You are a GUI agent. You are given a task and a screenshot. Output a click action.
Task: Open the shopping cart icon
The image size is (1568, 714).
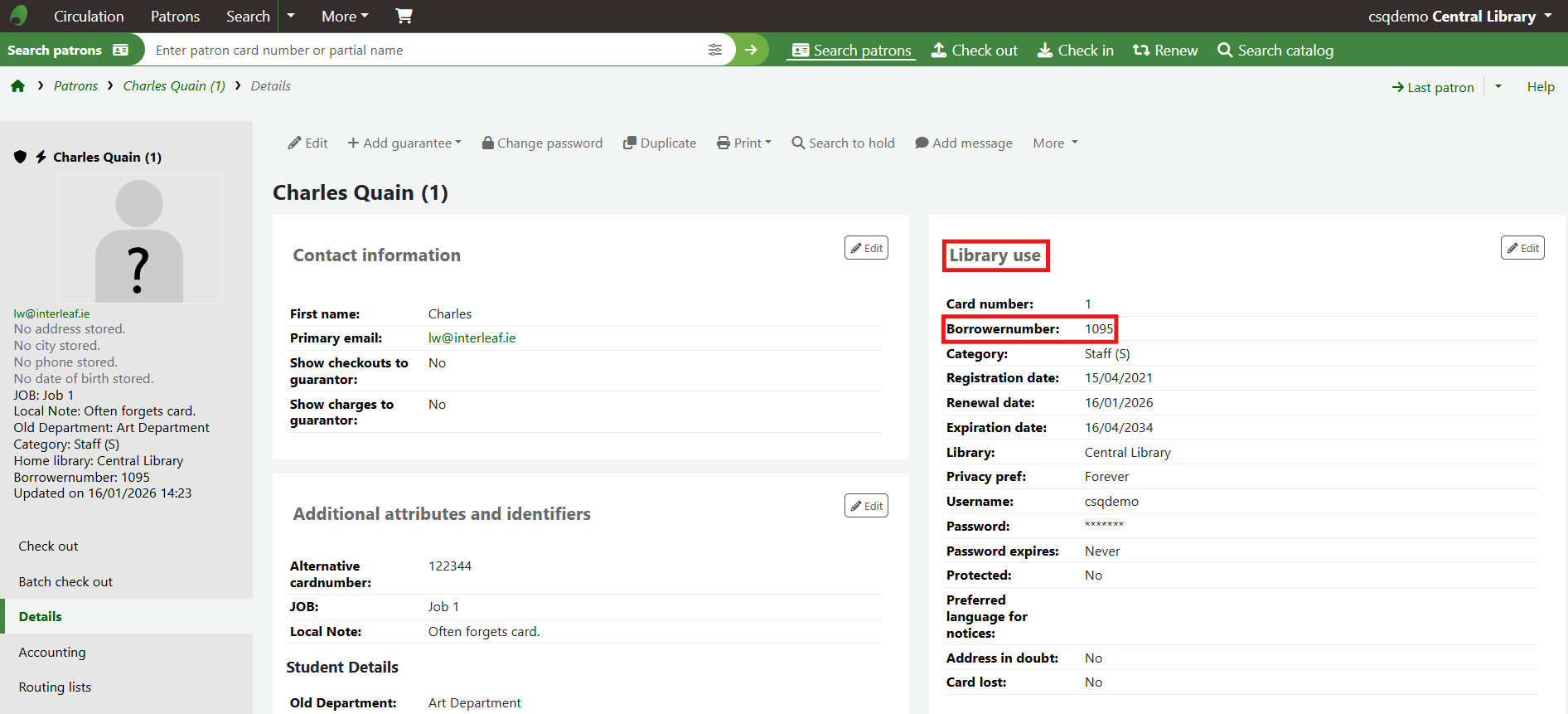[x=404, y=16]
